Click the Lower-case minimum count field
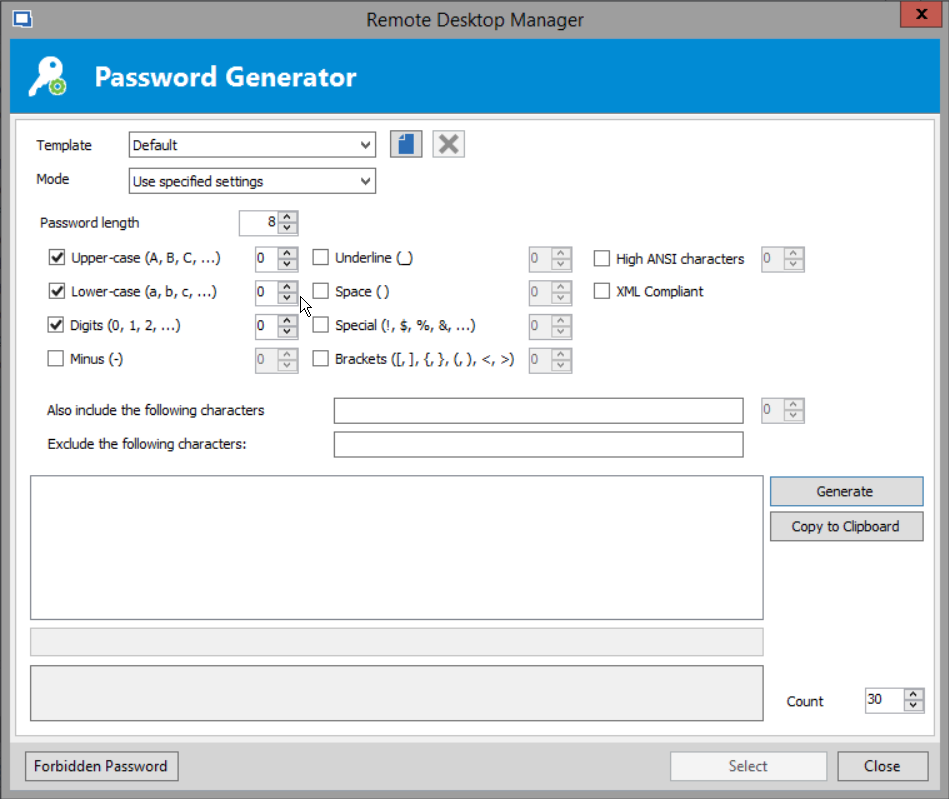The height and width of the screenshot is (799, 949). [267, 292]
